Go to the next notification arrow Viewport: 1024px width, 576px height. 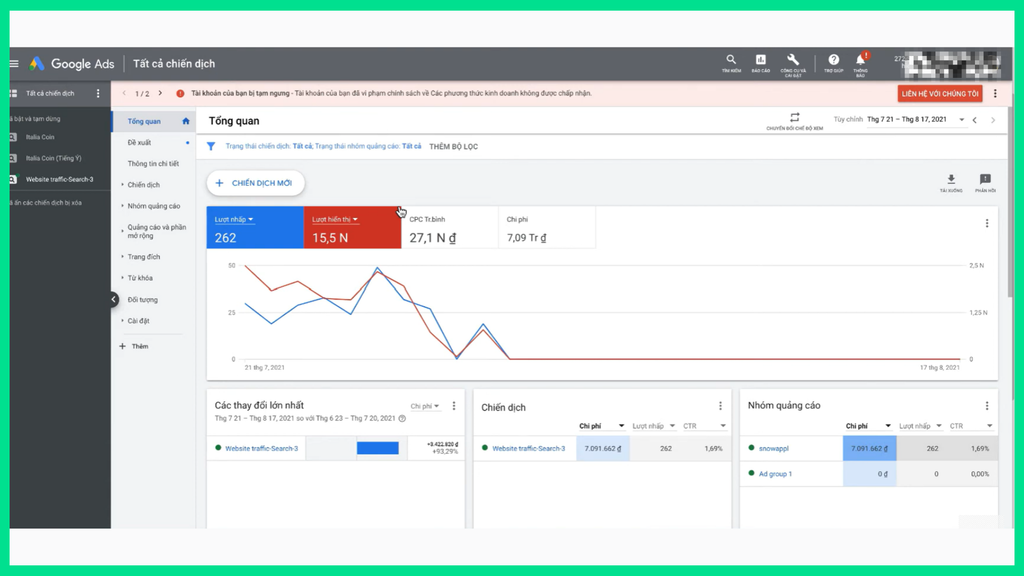coord(160,93)
